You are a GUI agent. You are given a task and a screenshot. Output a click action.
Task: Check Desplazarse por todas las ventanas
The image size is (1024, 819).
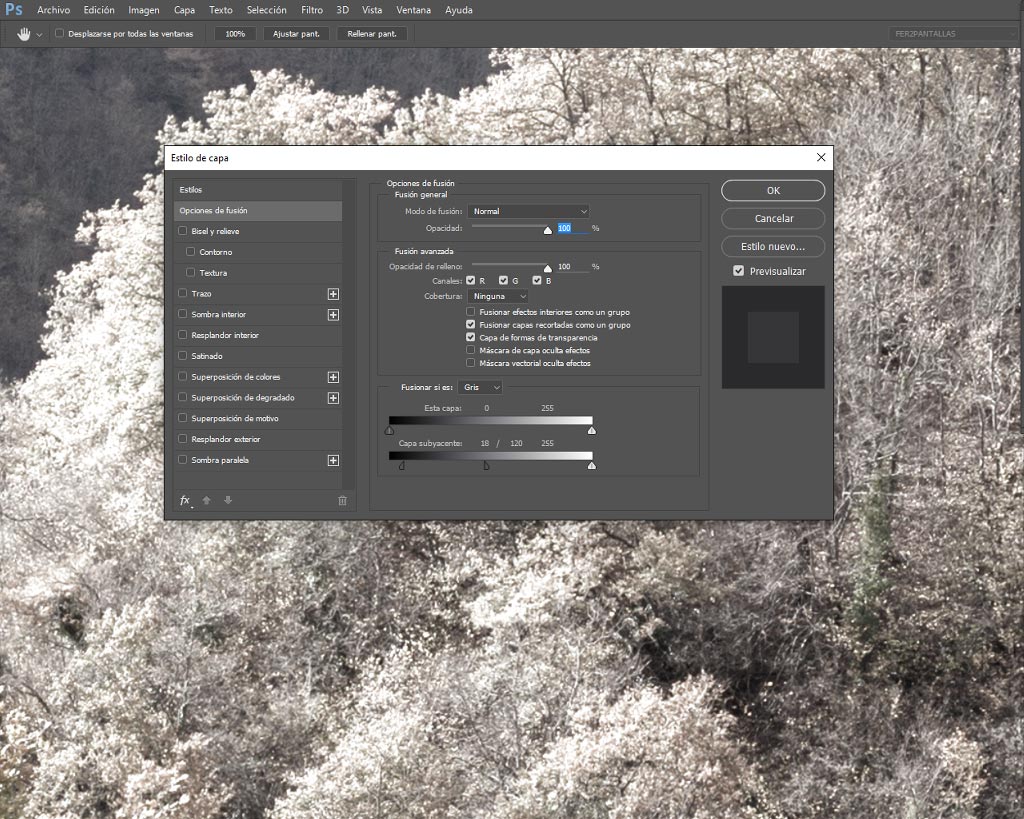point(59,33)
